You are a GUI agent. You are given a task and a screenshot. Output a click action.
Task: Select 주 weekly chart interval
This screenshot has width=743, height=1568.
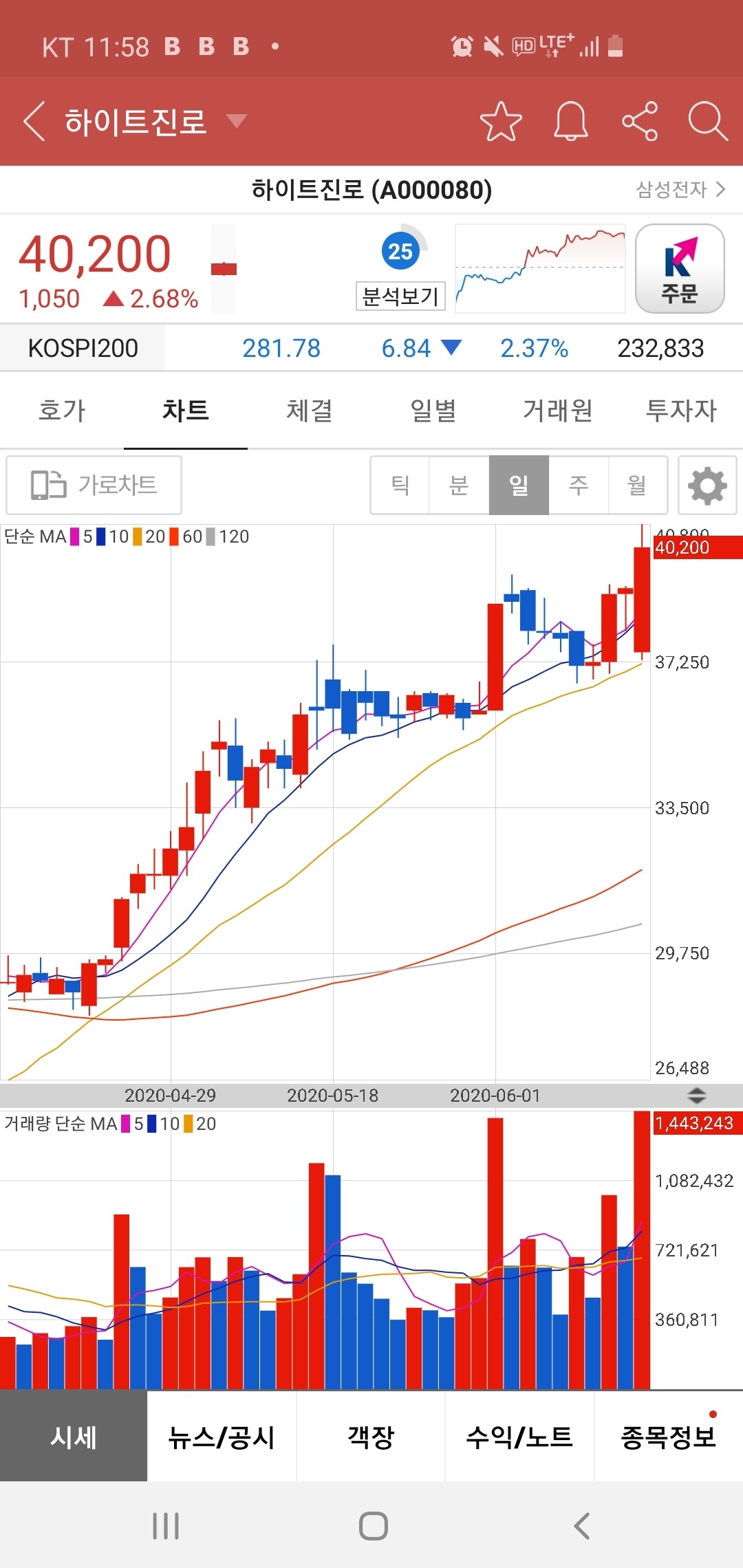pyautogui.click(x=579, y=486)
